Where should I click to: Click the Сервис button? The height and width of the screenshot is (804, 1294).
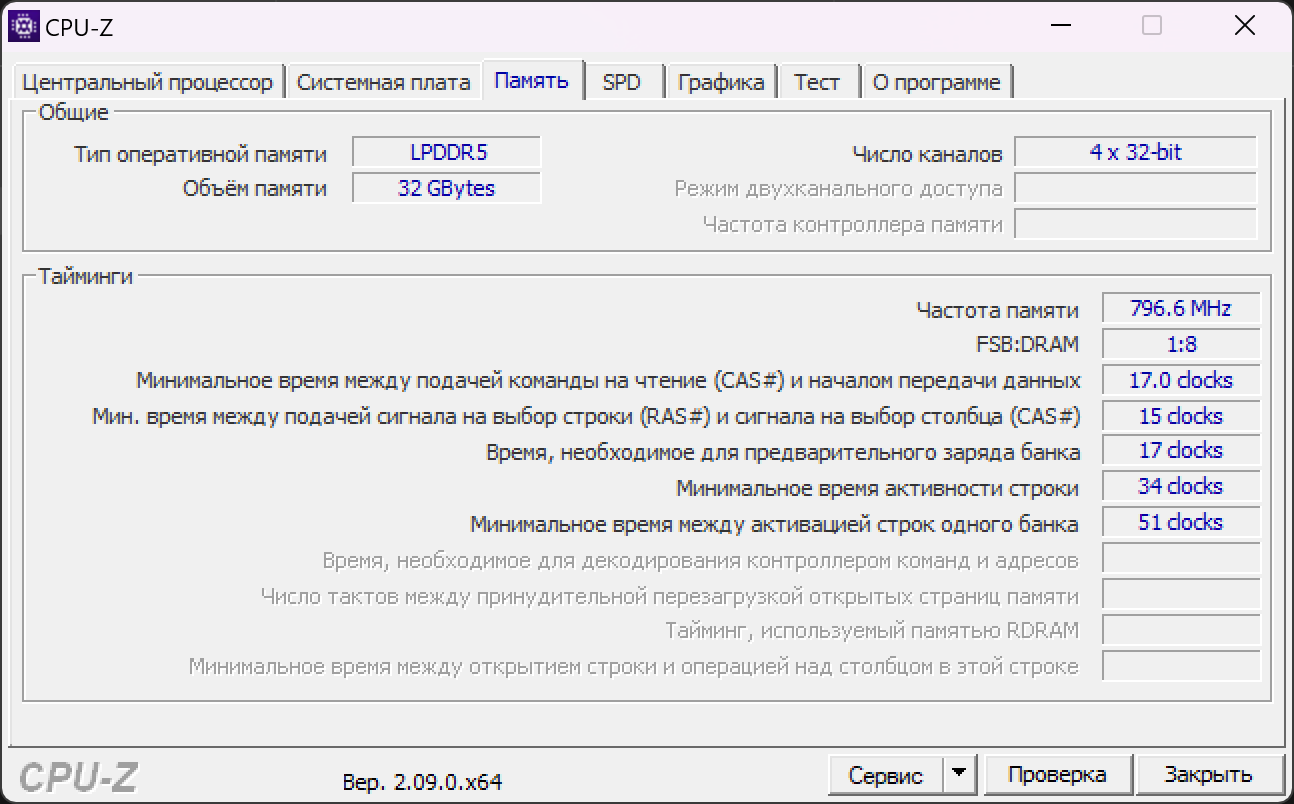click(886, 774)
